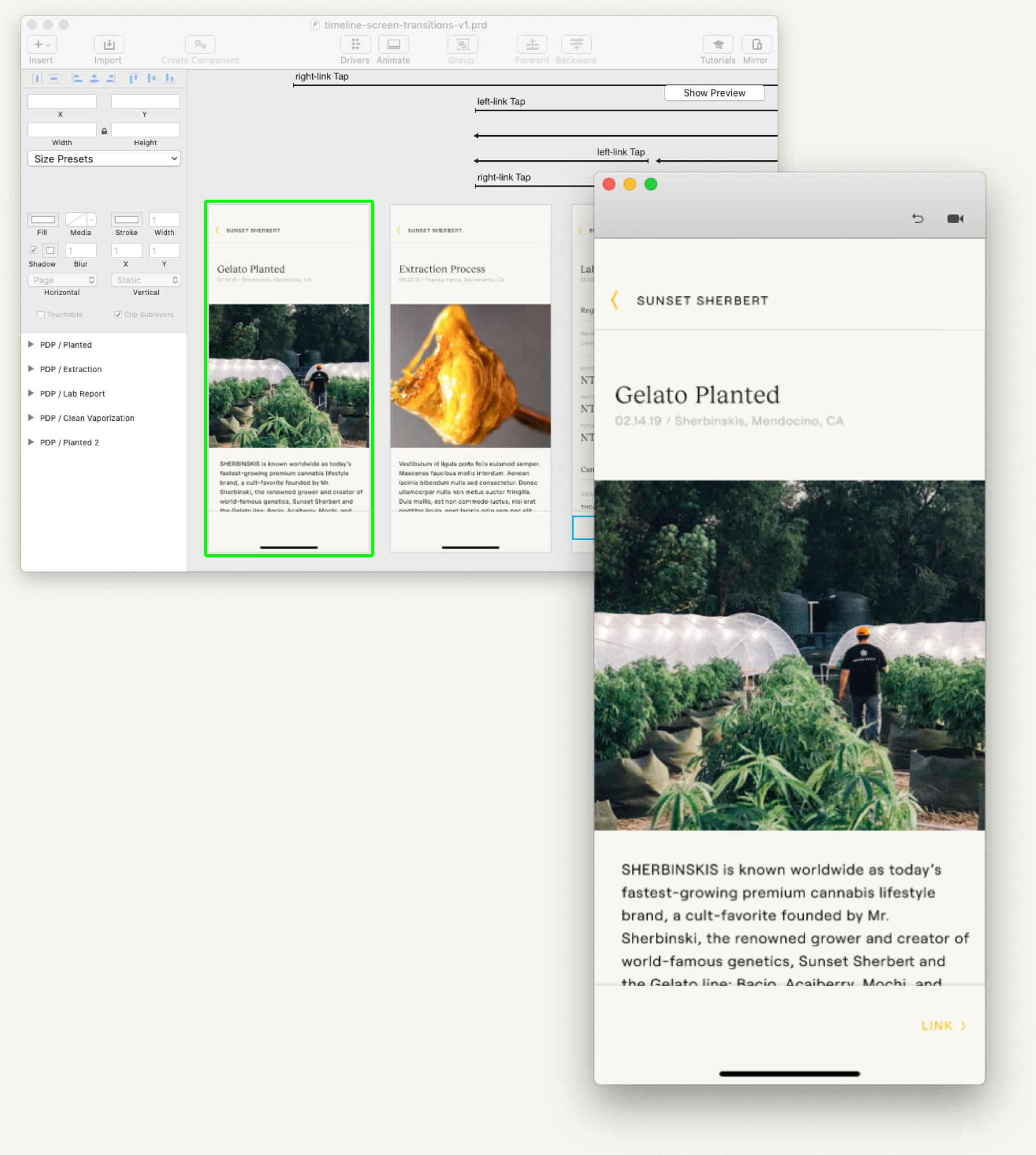Screen dimensions: 1036x1155
Task: Click the shadow X offset input field
Action: [x=127, y=250]
